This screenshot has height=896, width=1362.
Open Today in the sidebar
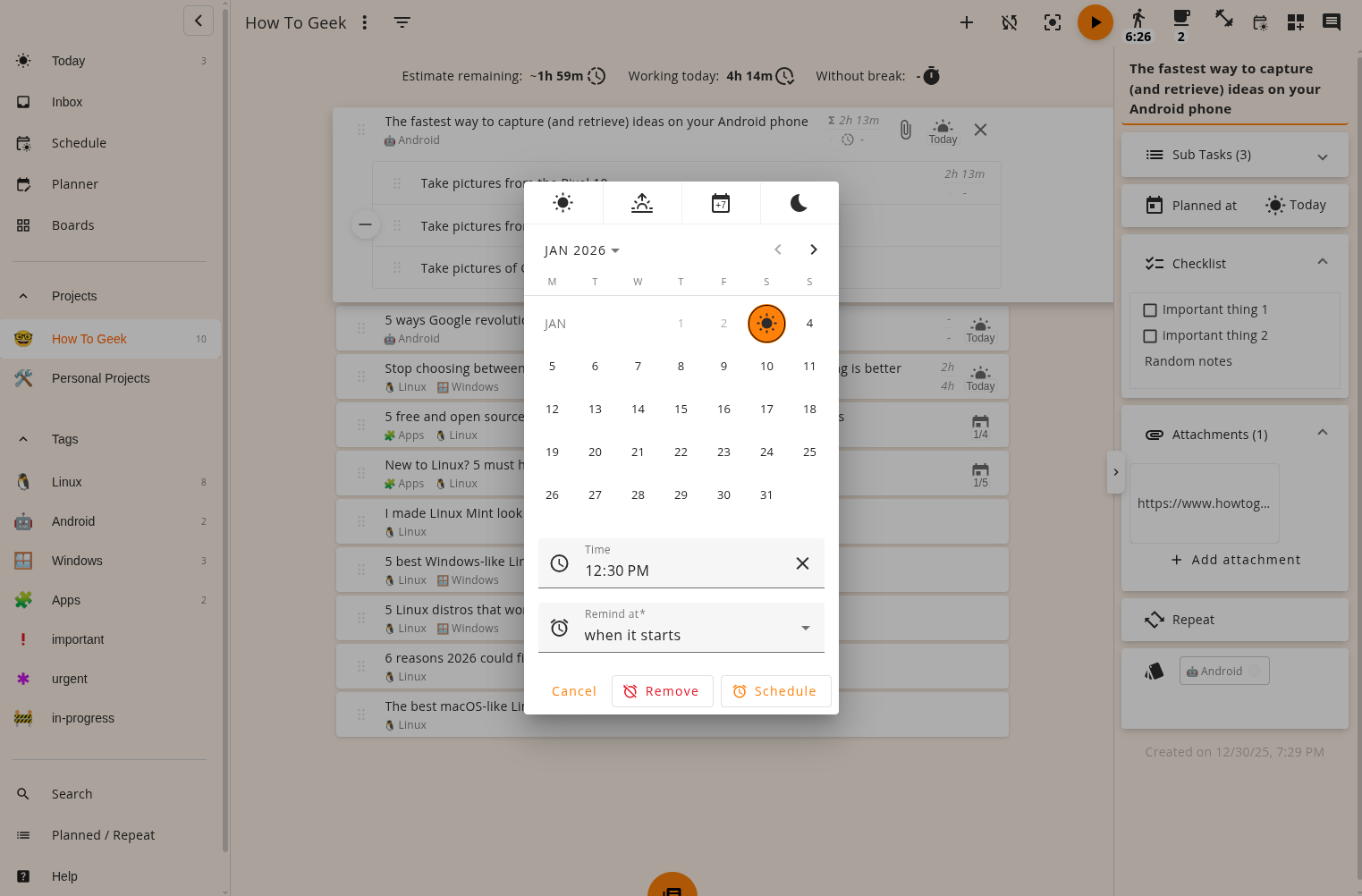point(111,61)
